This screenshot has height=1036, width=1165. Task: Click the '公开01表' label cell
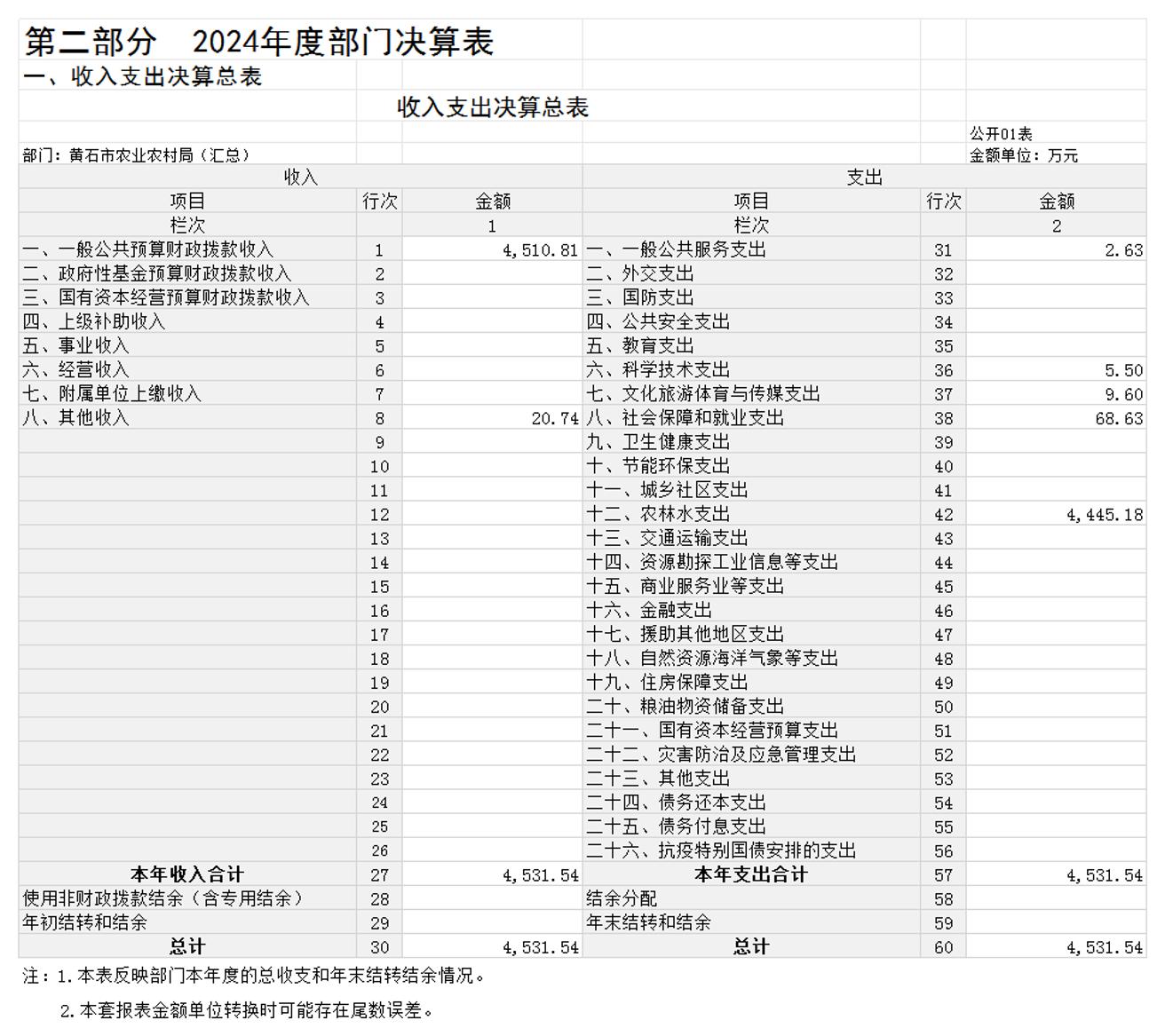pyautogui.click(x=1001, y=134)
